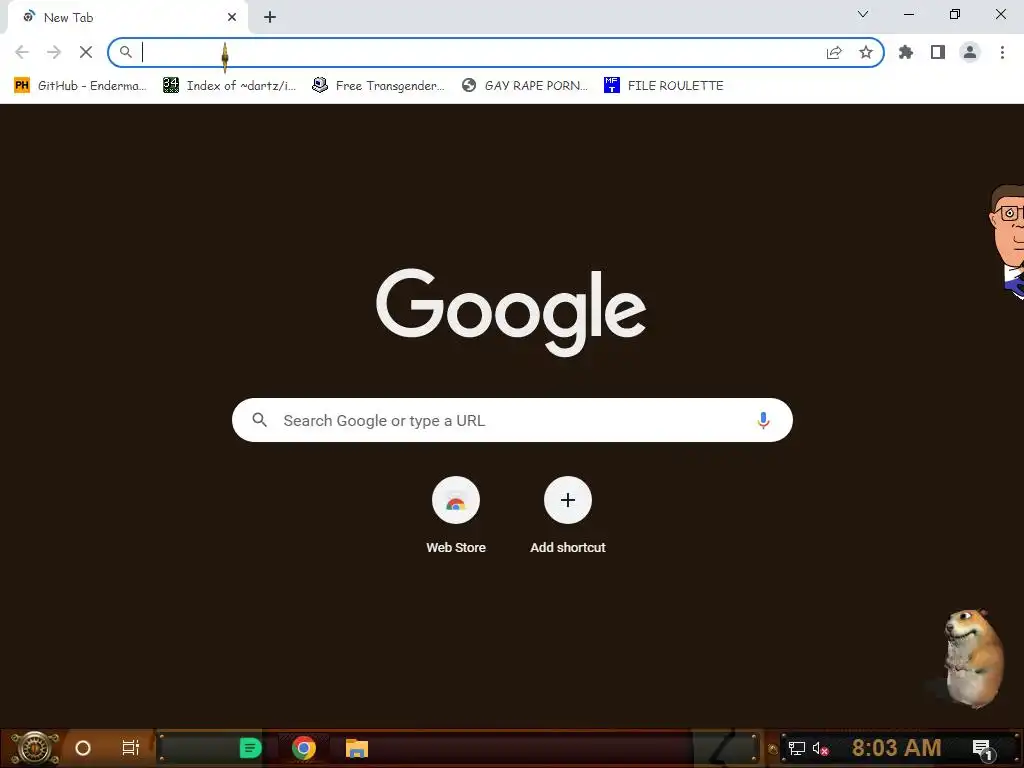Open Task View from the taskbar
Image resolution: width=1024 pixels, height=768 pixels.
(x=131, y=748)
